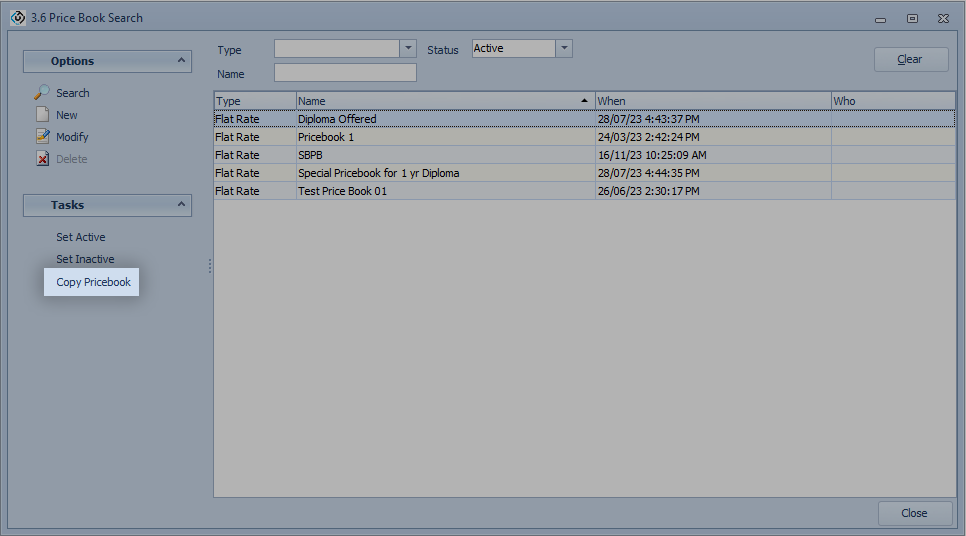This screenshot has width=966, height=536.
Task: Click the Modify pencil icon
Action: coord(42,137)
